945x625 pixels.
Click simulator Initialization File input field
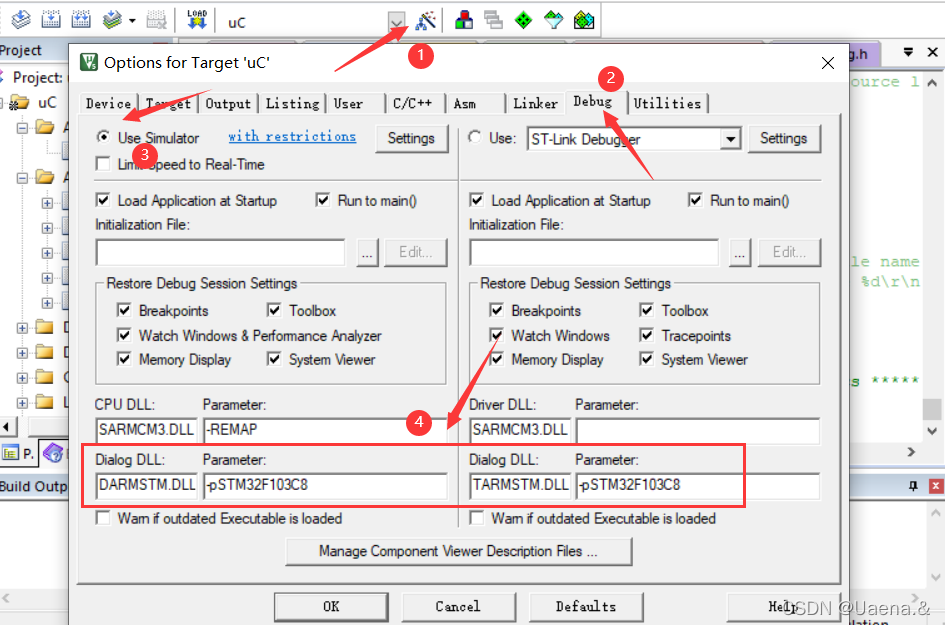pos(221,253)
